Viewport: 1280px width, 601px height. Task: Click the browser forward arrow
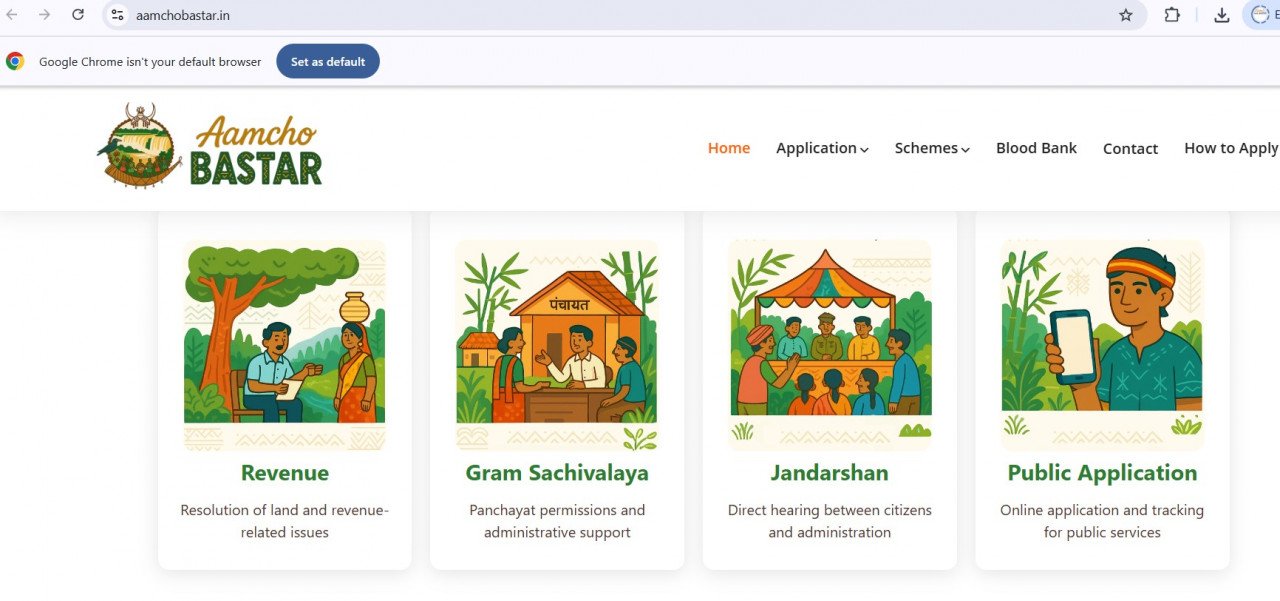pyautogui.click(x=44, y=15)
